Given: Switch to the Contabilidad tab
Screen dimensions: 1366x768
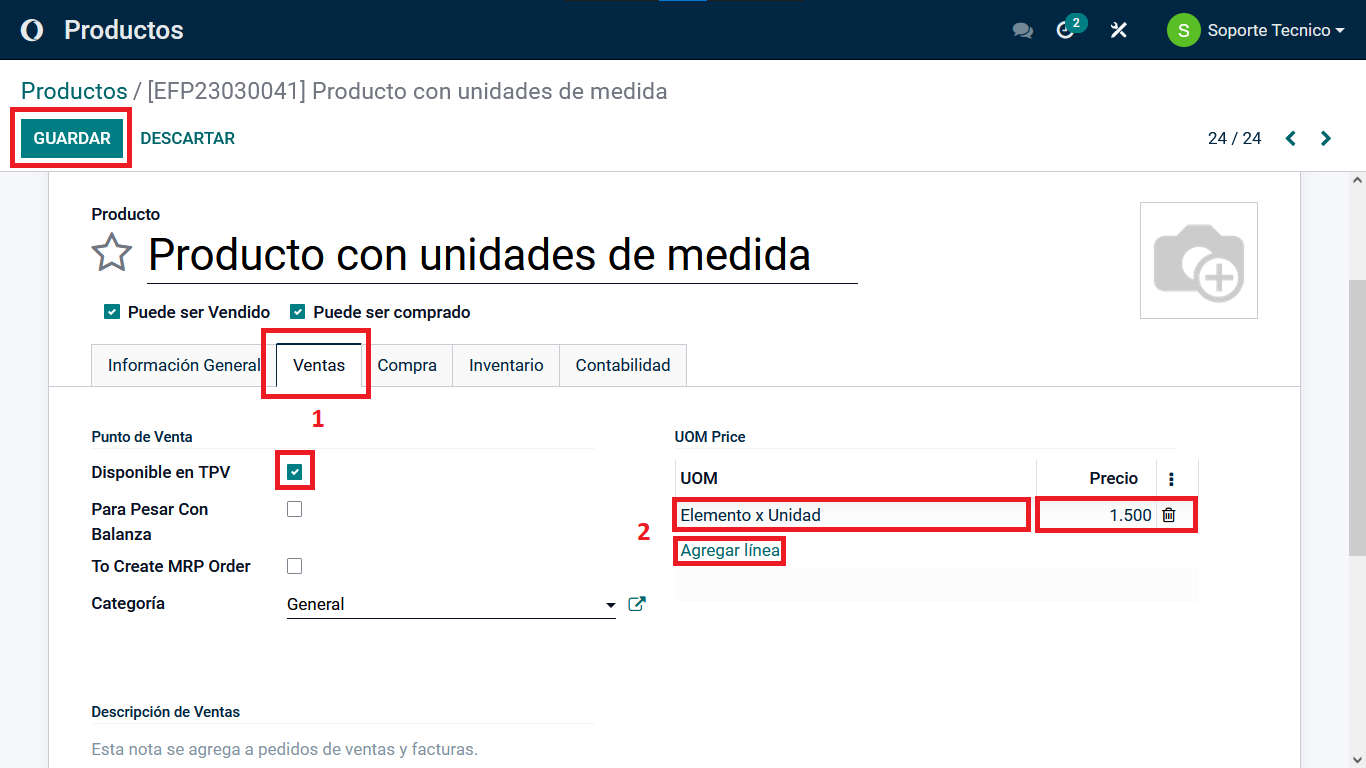Looking at the screenshot, I should [622, 365].
